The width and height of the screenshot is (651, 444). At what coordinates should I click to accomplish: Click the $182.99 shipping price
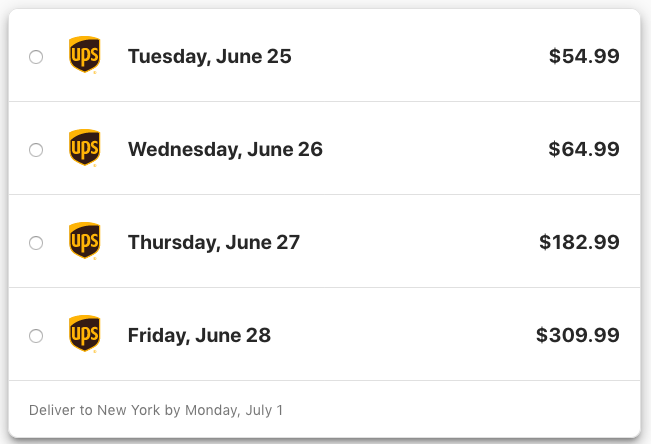579,243
